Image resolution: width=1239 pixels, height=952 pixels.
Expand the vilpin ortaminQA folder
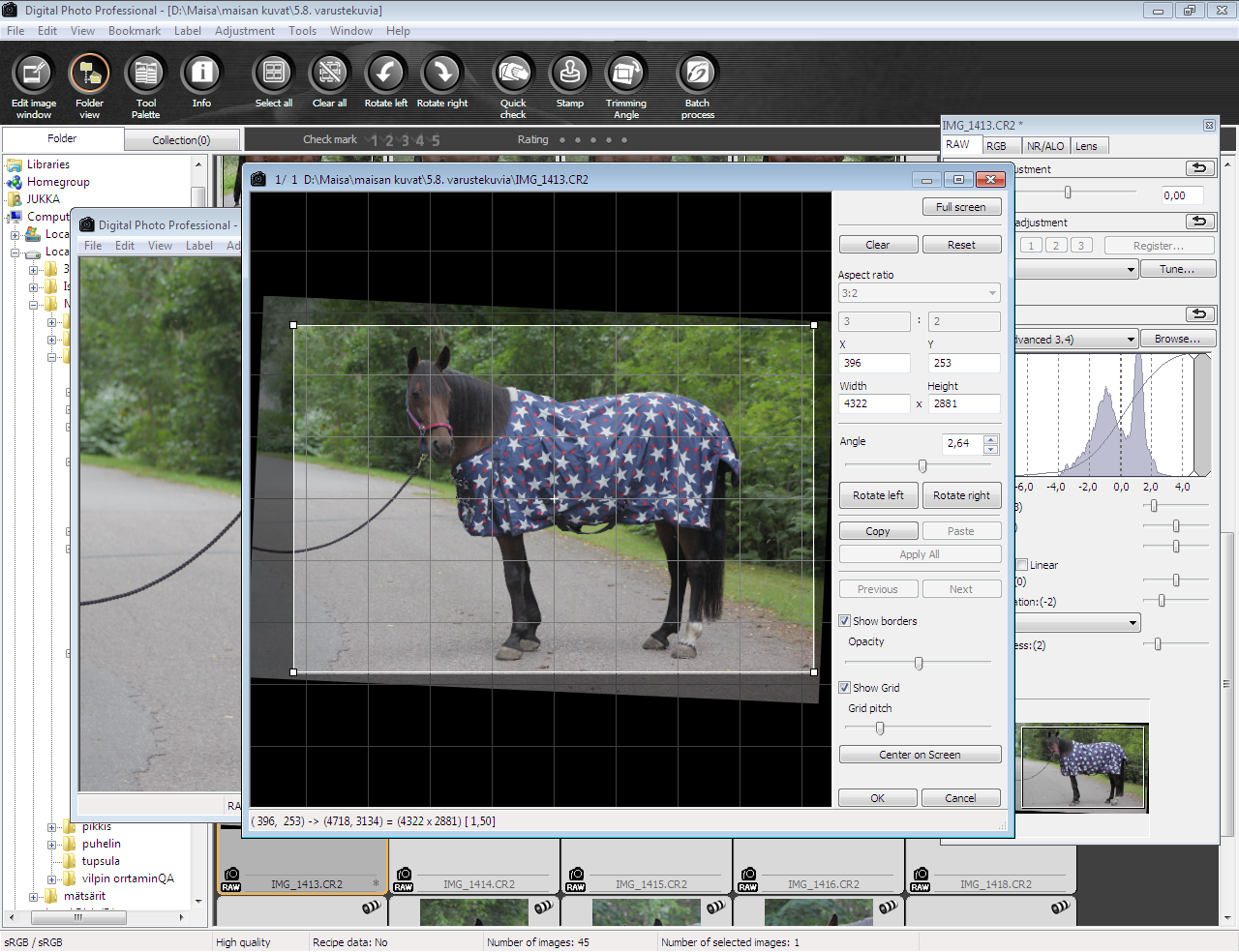tap(52, 879)
